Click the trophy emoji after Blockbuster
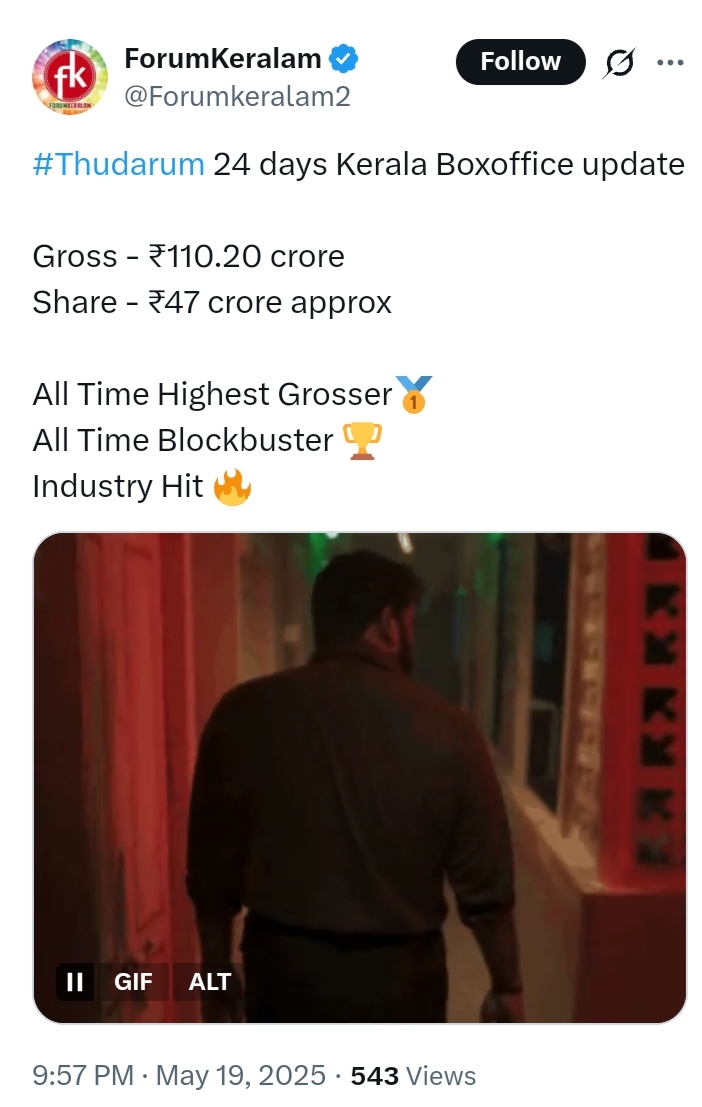This screenshot has height=1107, width=702. coord(362,441)
